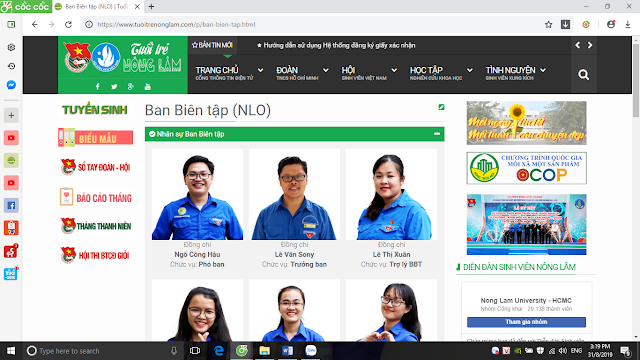Open the OCOP program banner

527,168
